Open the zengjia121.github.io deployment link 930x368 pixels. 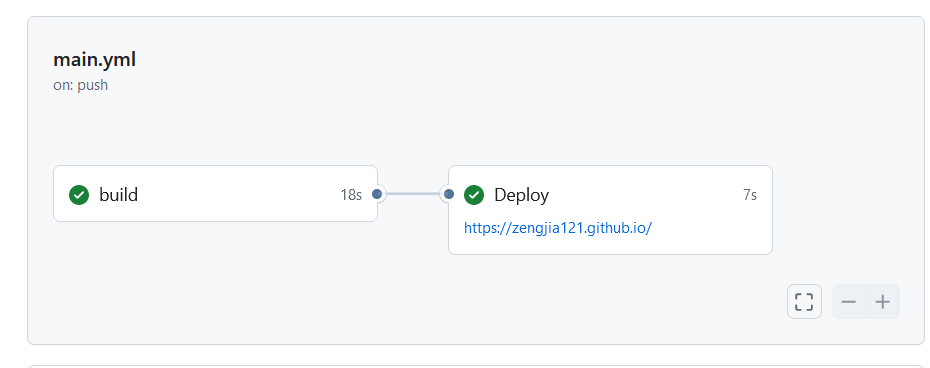[x=558, y=228]
